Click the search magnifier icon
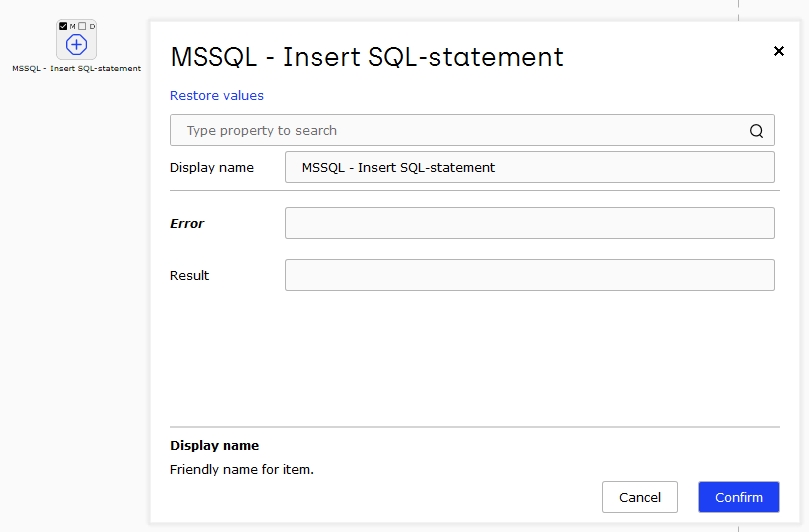809x532 pixels. pyautogui.click(x=756, y=131)
